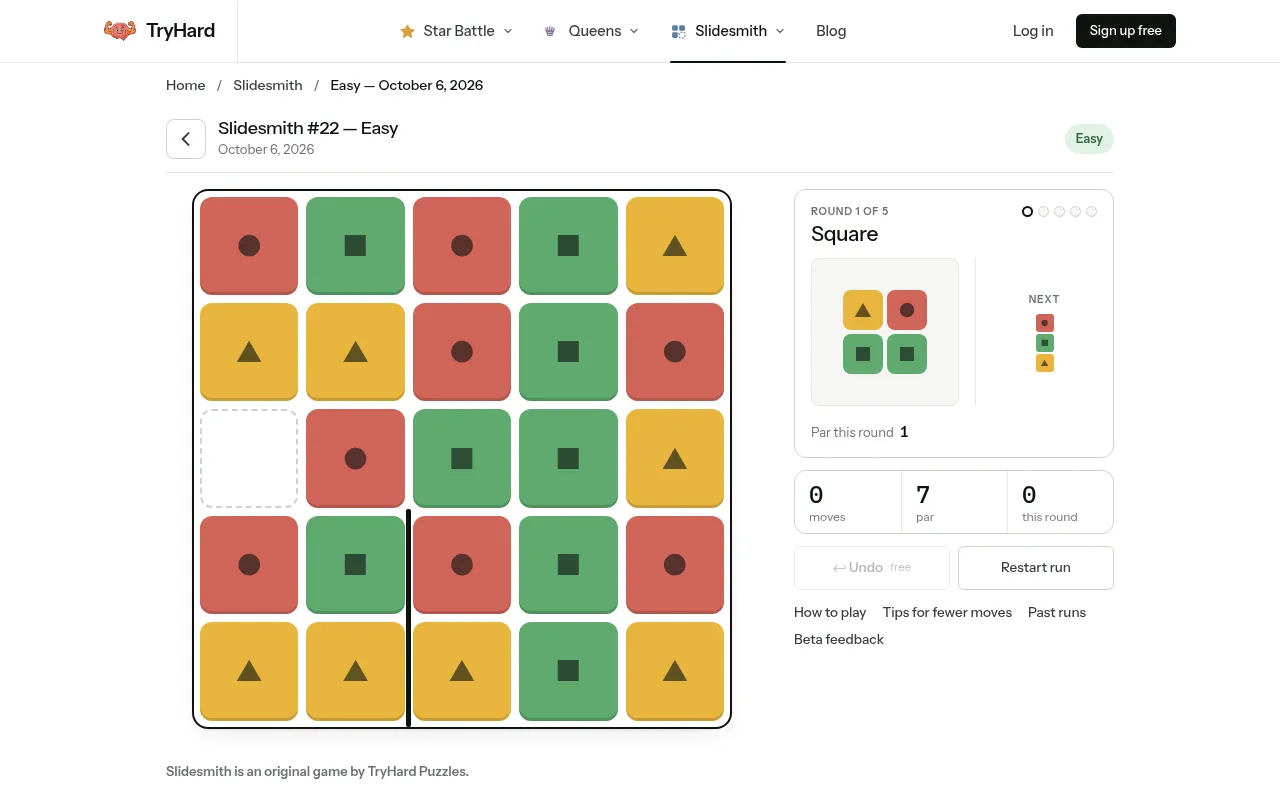
Task: Click the Star Battle star icon
Action: [x=407, y=31]
